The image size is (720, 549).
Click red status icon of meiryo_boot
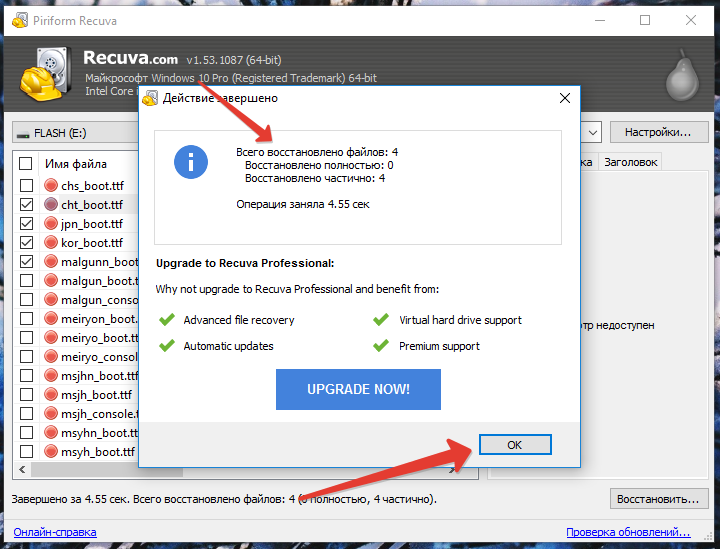pyautogui.click(x=51, y=337)
